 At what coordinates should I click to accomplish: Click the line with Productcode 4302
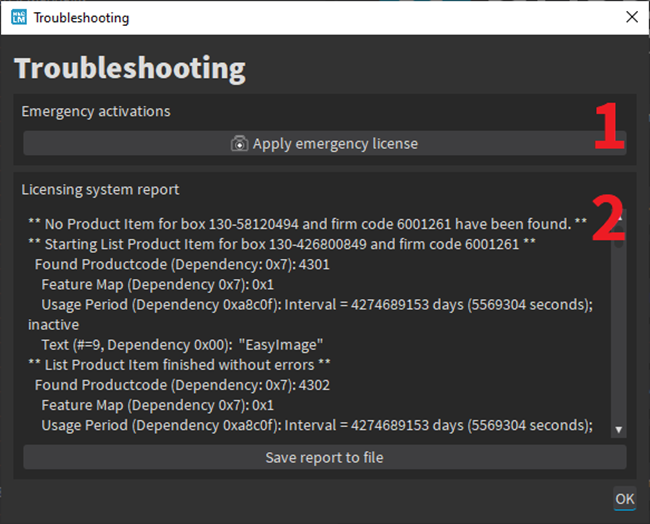(x=182, y=385)
